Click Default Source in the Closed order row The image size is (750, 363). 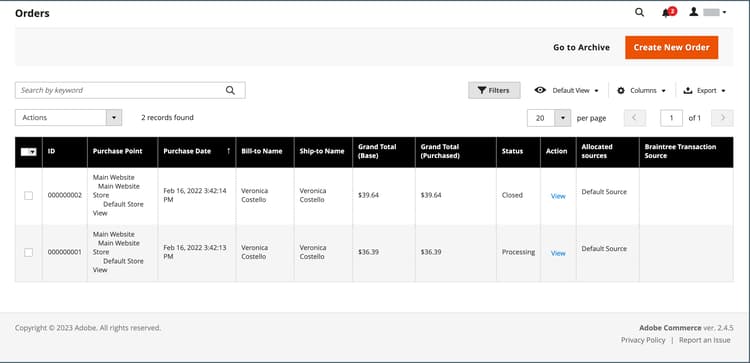(604, 192)
